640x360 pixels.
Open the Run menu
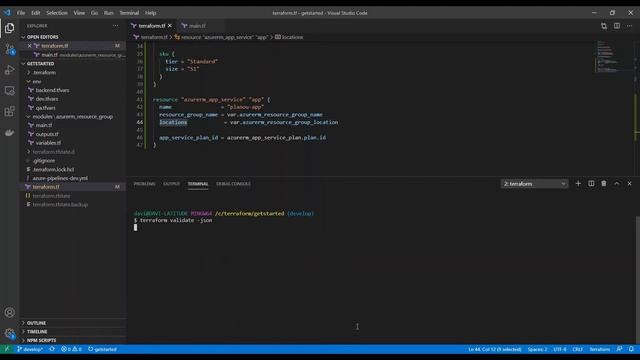pos(109,13)
